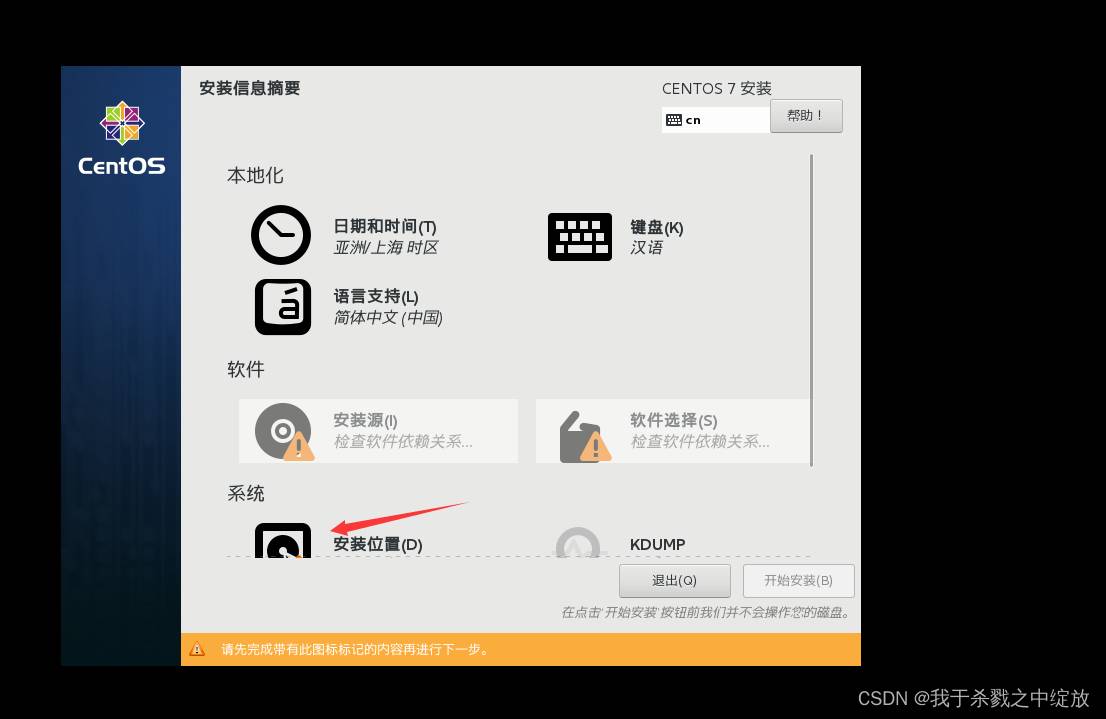Click the disc icon for 安装源
1106x719 pixels.
[x=283, y=431]
